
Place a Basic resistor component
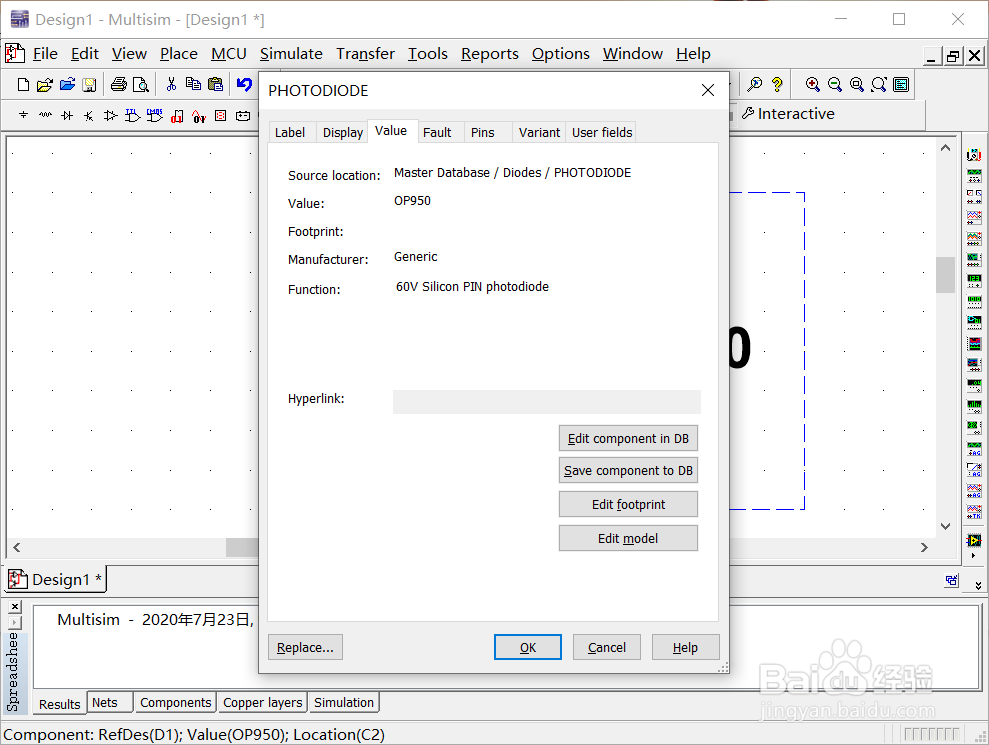coord(45,115)
